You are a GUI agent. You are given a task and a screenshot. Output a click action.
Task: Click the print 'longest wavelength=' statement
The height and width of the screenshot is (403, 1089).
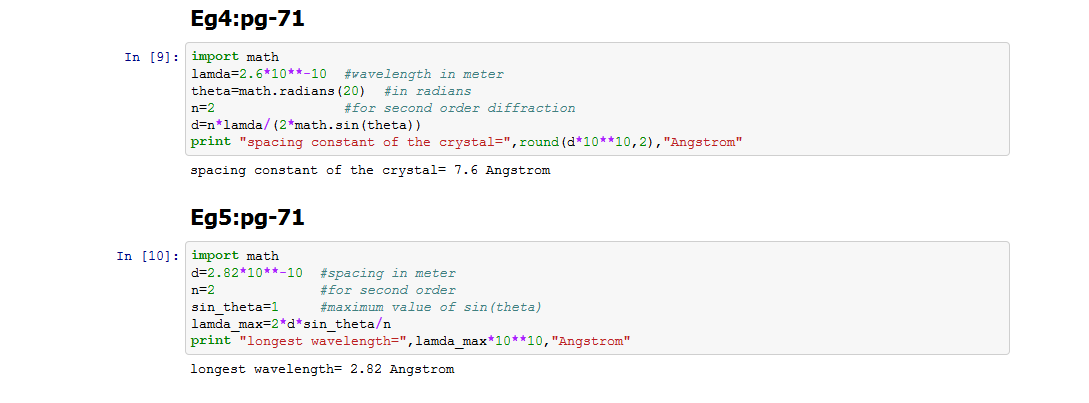click(410, 341)
